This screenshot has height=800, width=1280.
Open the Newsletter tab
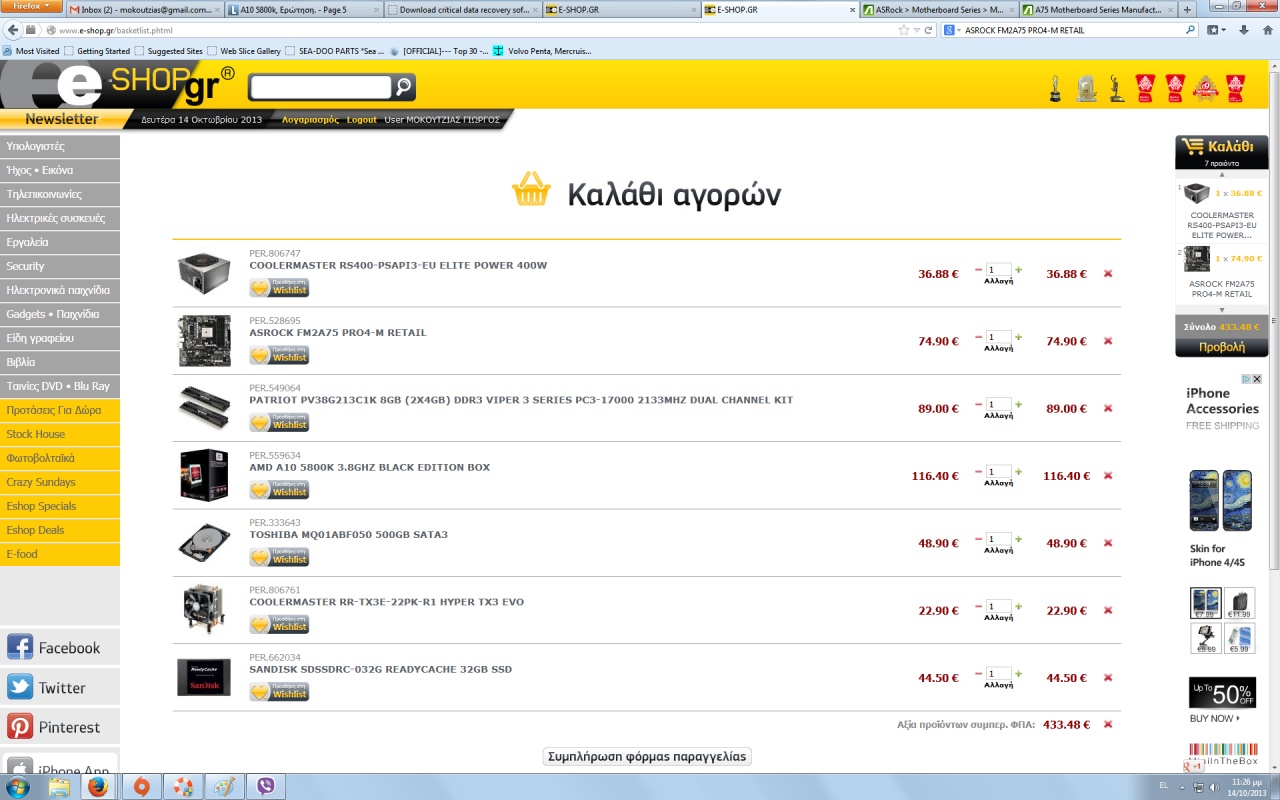point(62,119)
